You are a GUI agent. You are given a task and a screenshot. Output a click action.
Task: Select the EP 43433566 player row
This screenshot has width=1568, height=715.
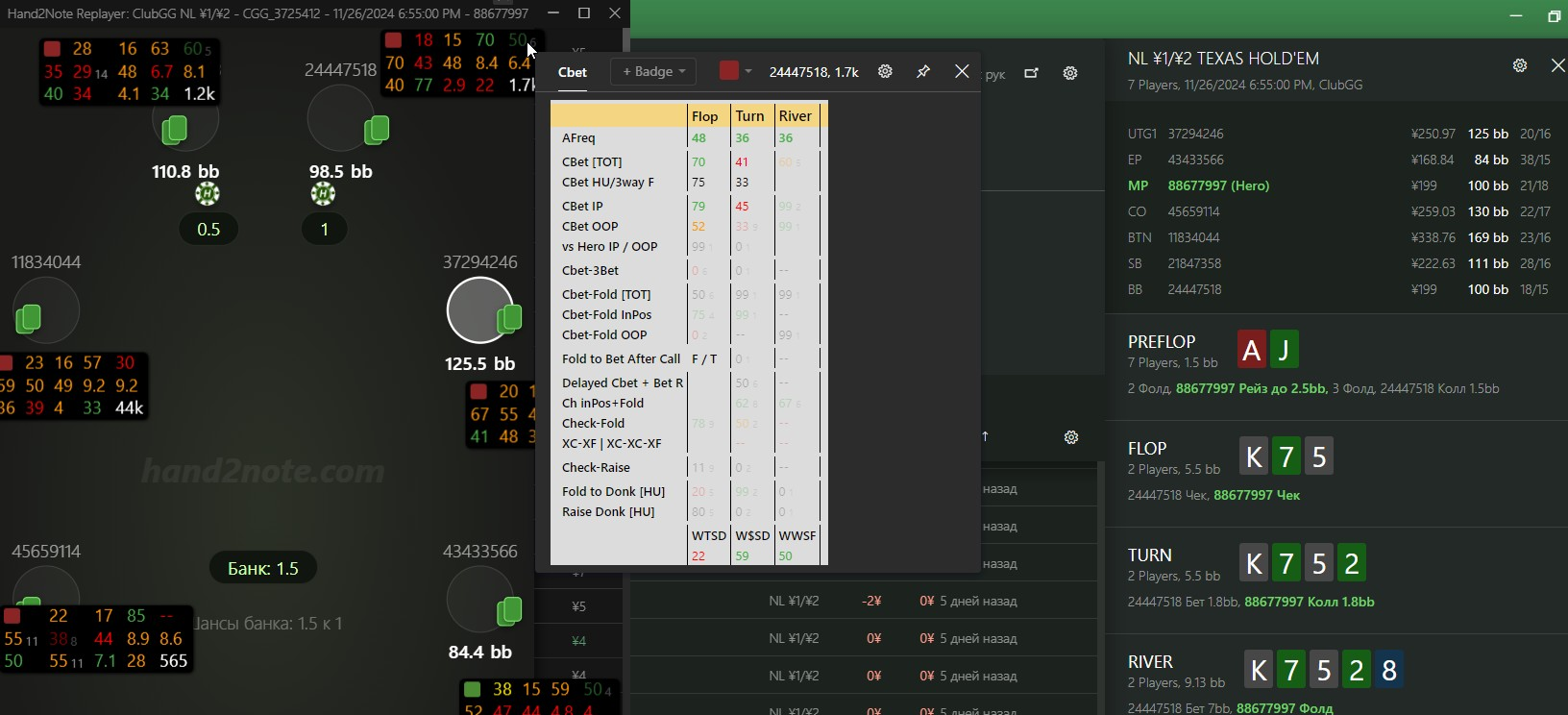[1338, 160]
